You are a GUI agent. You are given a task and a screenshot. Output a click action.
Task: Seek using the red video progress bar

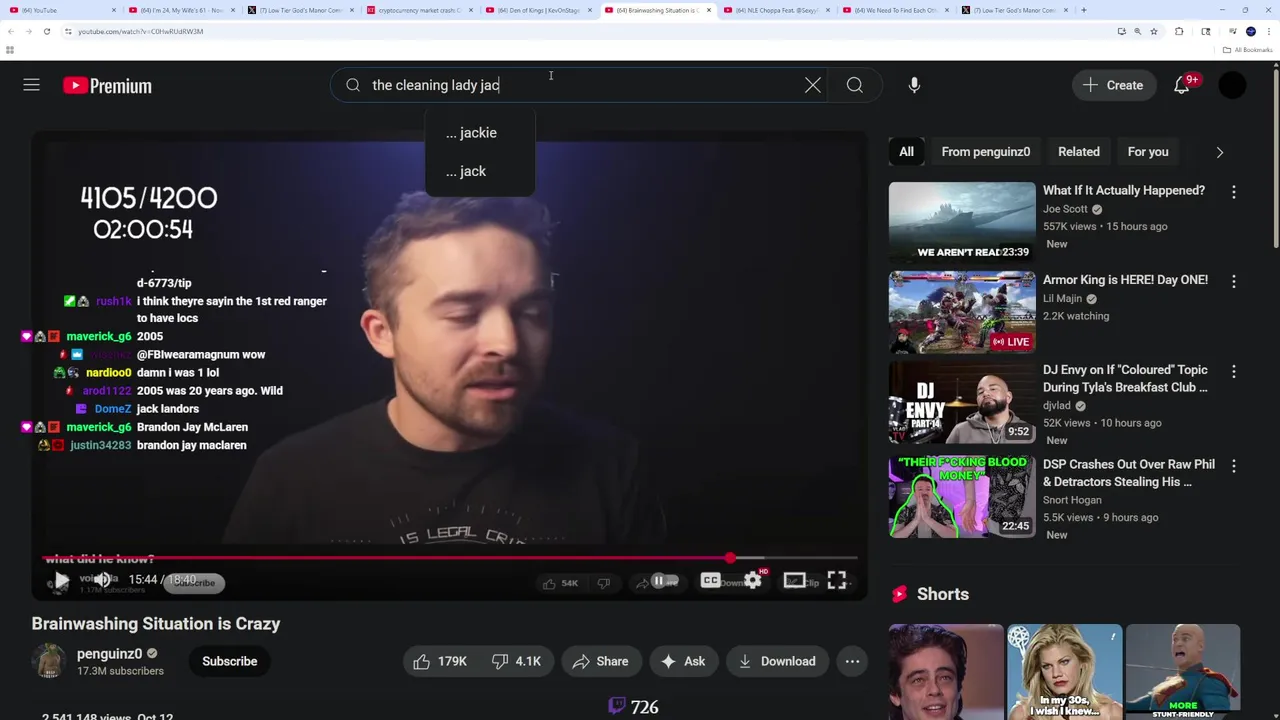click(450, 558)
